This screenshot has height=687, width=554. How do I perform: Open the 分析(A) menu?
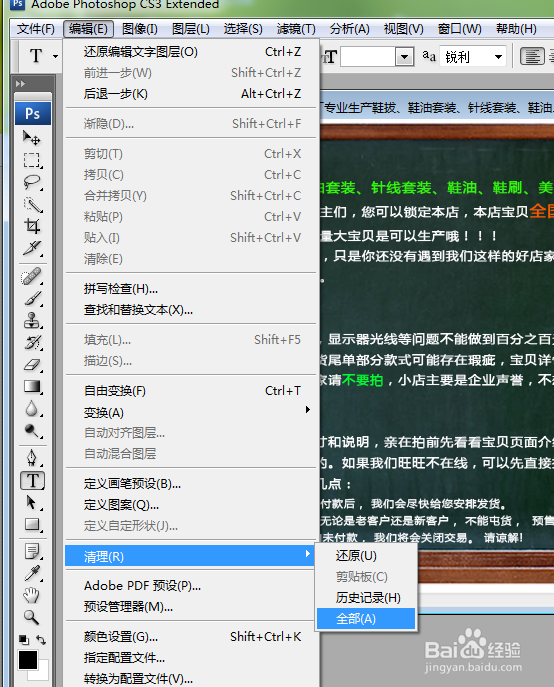pyautogui.click(x=349, y=29)
